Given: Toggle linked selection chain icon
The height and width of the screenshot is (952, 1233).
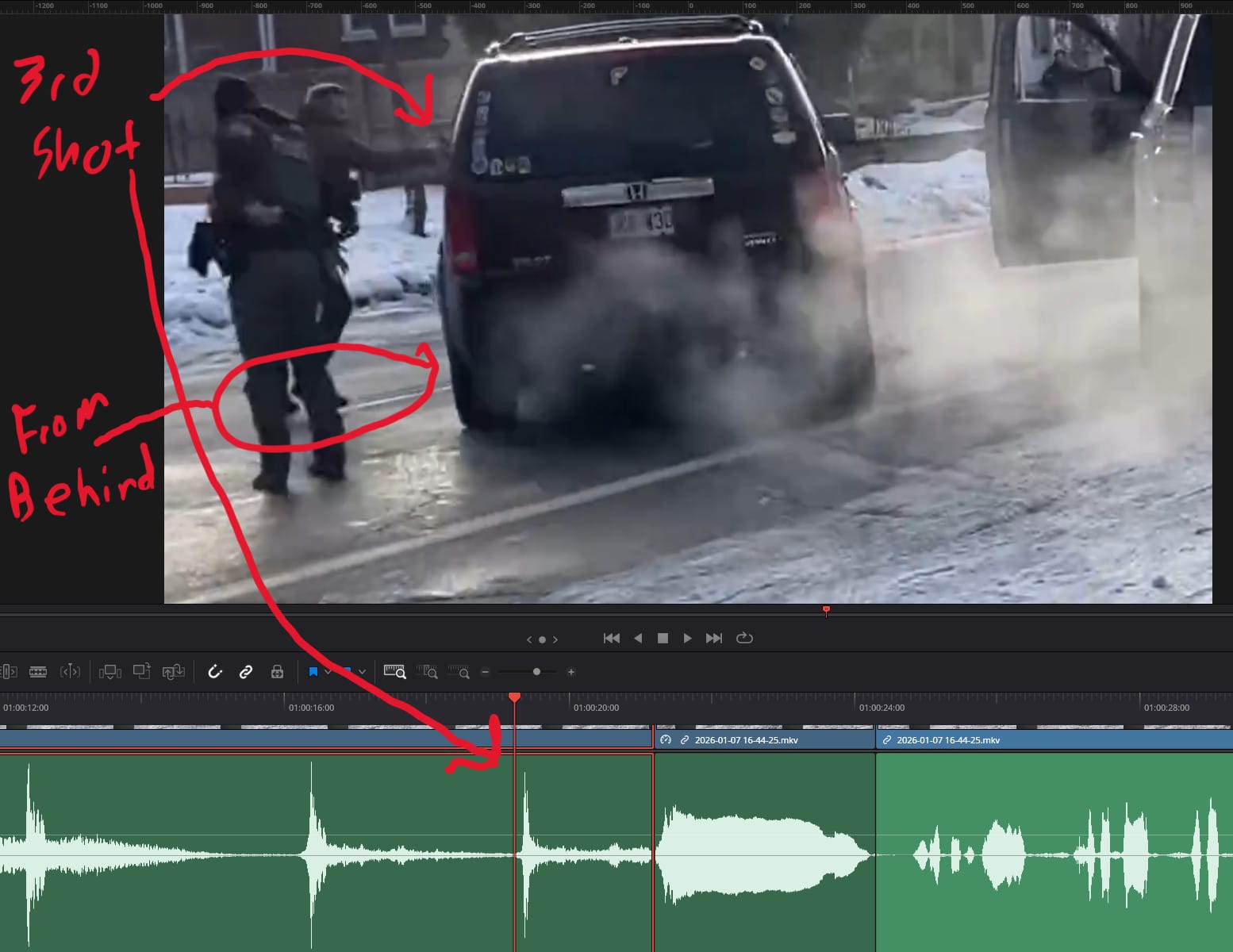Looking at the screenshot, I should (246, 672).
